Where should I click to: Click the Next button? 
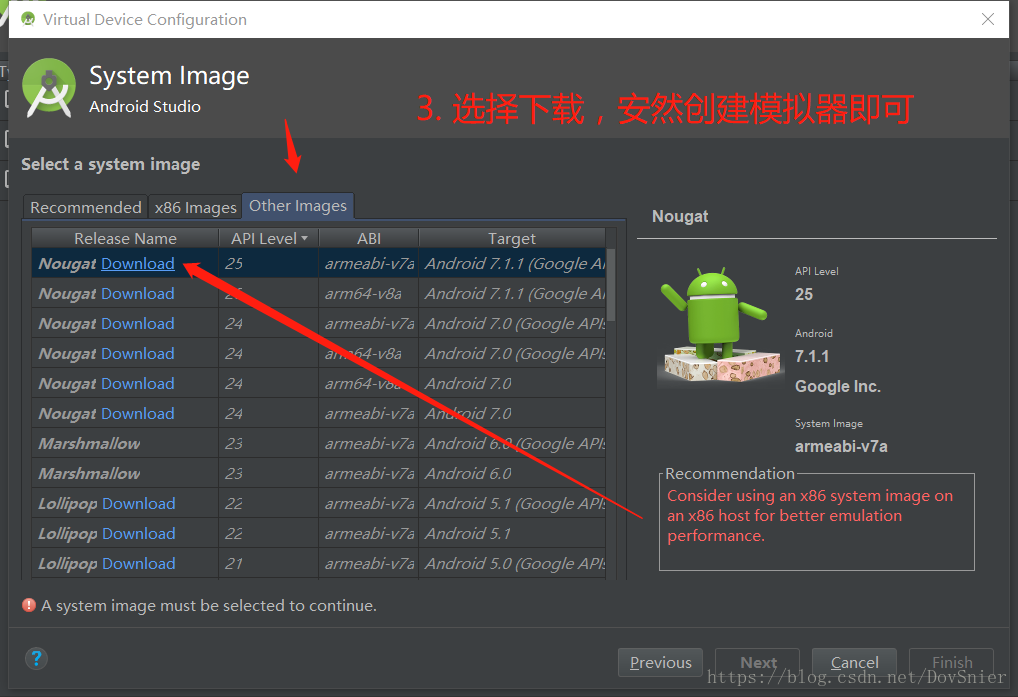click(x=758, y=663)
